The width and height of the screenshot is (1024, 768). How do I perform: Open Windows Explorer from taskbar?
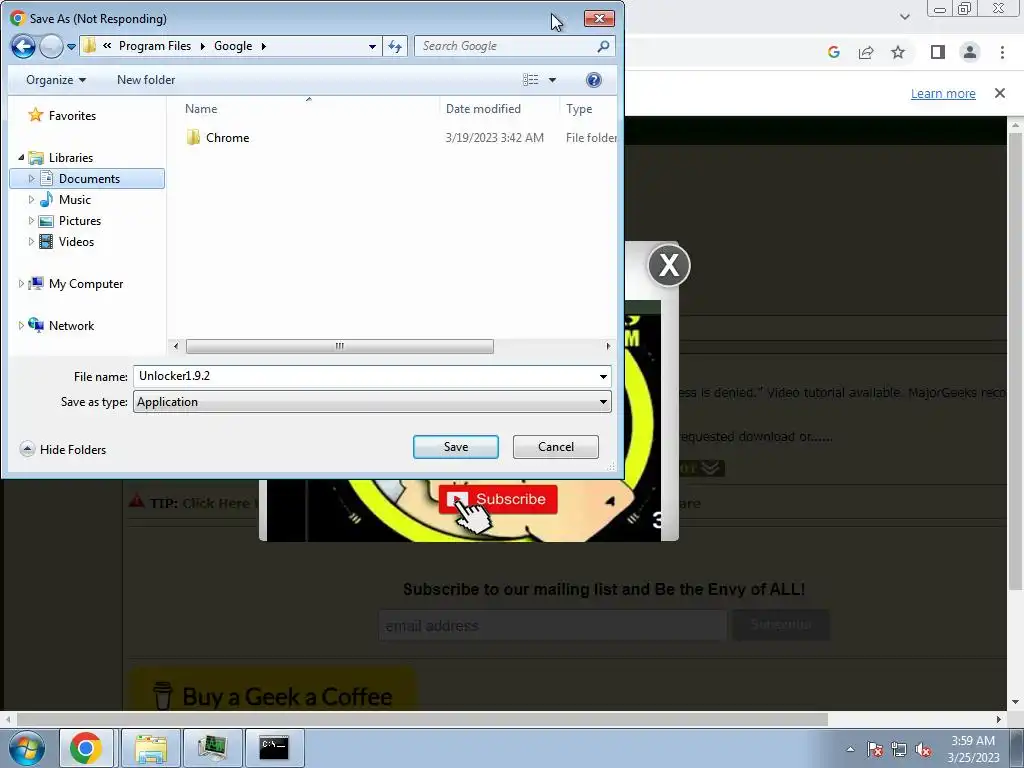[x=151, y=748]
